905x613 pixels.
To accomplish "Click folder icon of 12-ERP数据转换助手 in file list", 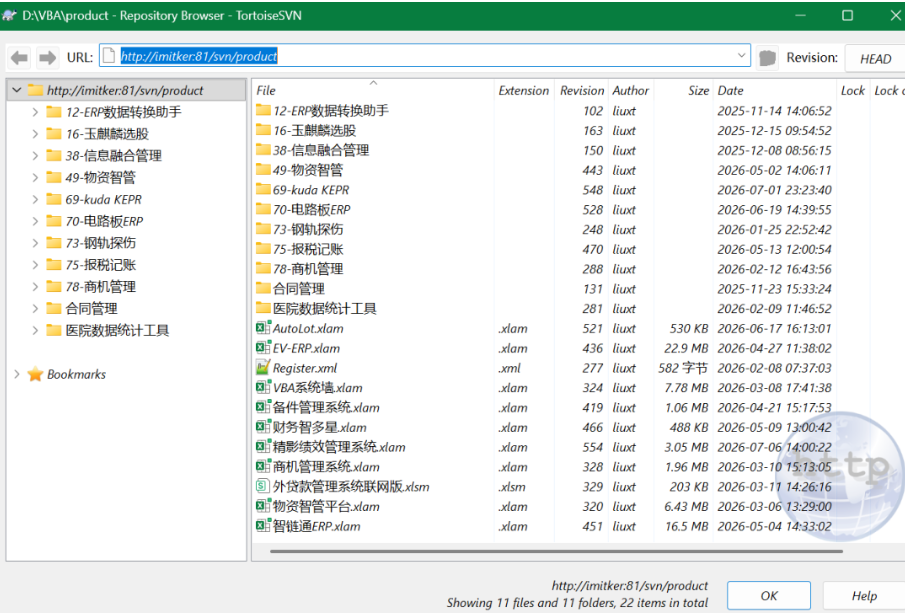I will 263,110.
